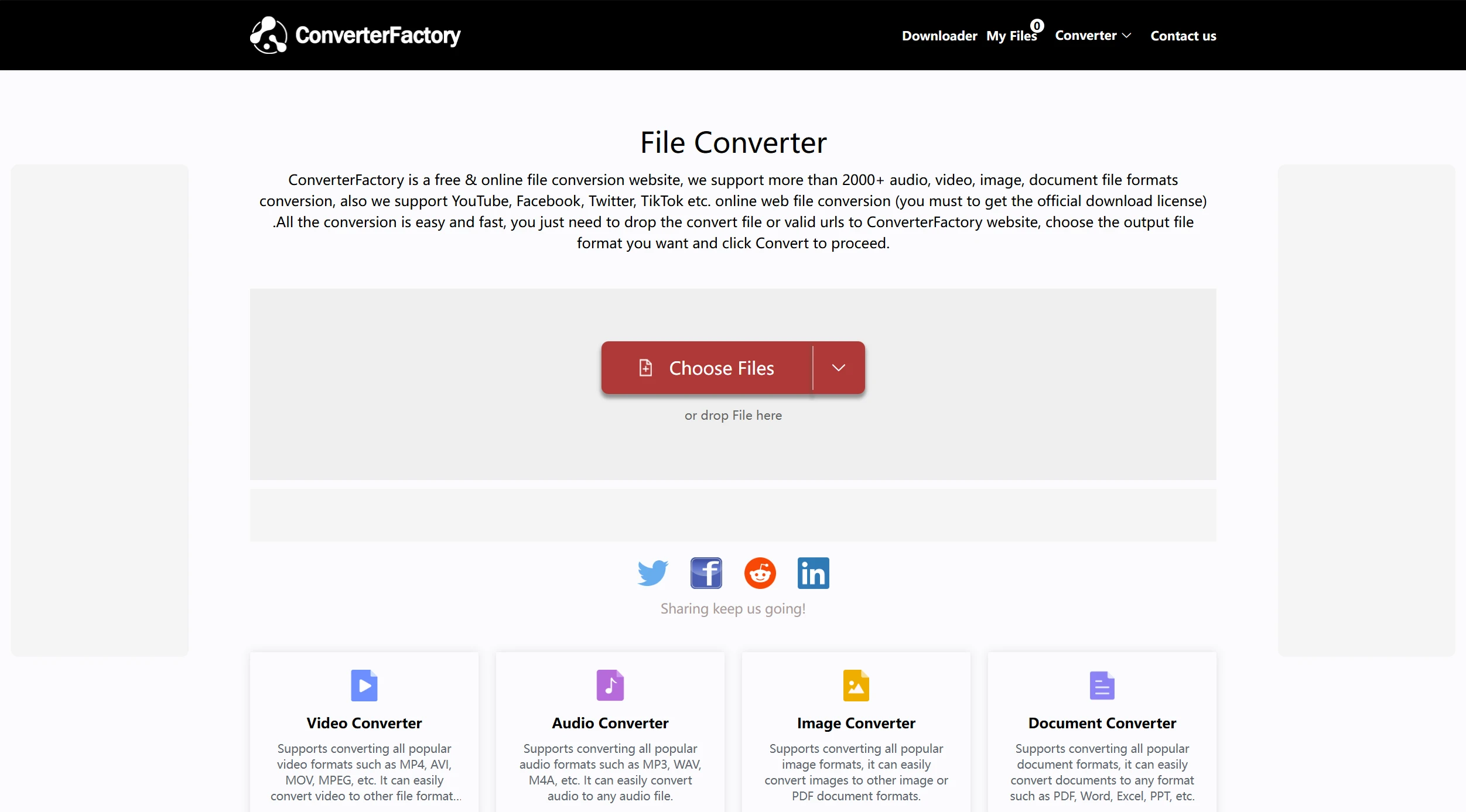Click the Converter menu chevron arrow

[1126, 36]
